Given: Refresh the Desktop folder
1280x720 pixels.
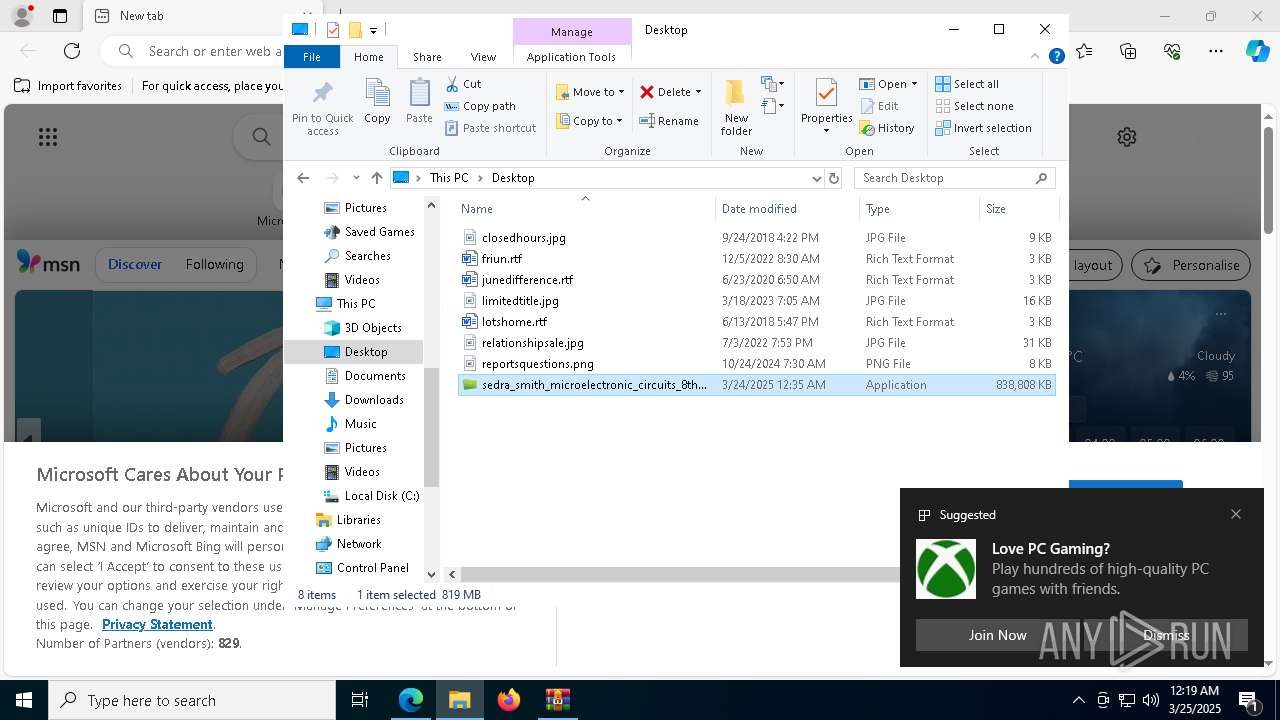Looking at the screenshot, I should coord(834,178).
